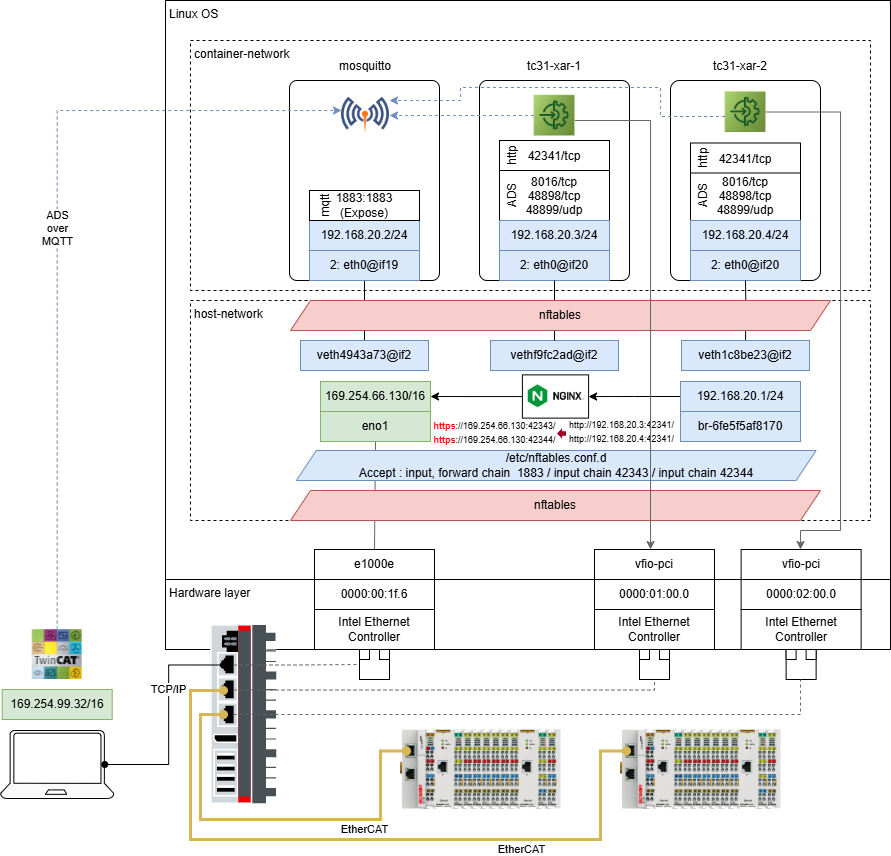The width and height of the screenshot is (891, 856).
Task: Click the veth4943a73@if2 interface box
Action: point(364,354)
